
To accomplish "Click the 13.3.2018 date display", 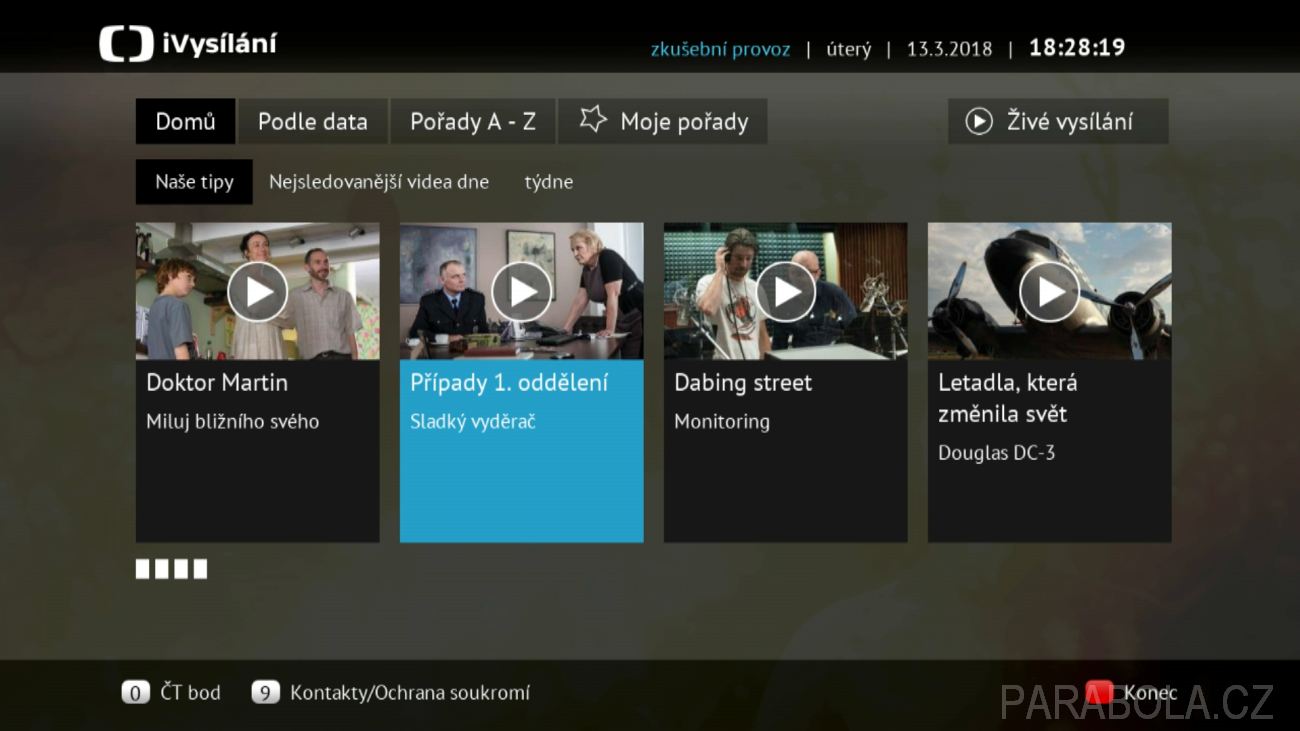I will 950,49.
